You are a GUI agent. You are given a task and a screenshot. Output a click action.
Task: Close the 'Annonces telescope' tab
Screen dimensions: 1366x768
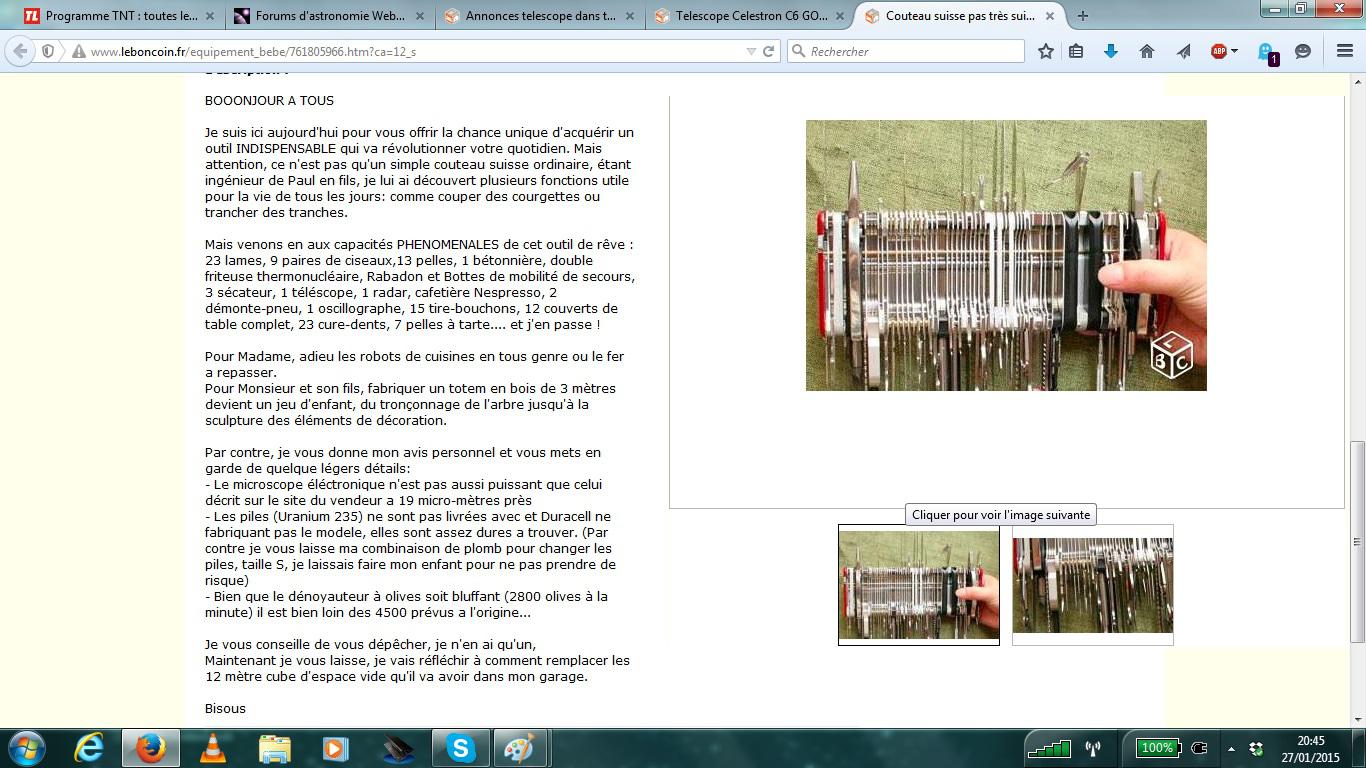(629, 16)
